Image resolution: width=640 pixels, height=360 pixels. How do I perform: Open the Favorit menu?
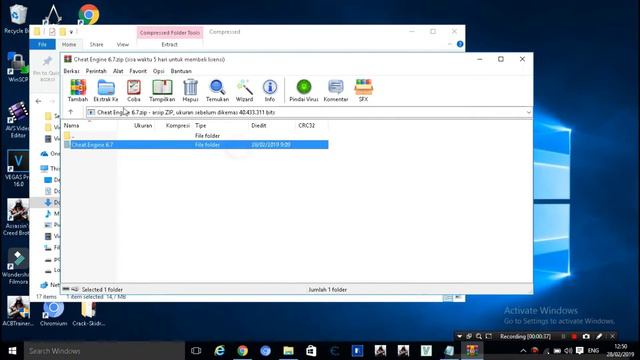[138, 71]
